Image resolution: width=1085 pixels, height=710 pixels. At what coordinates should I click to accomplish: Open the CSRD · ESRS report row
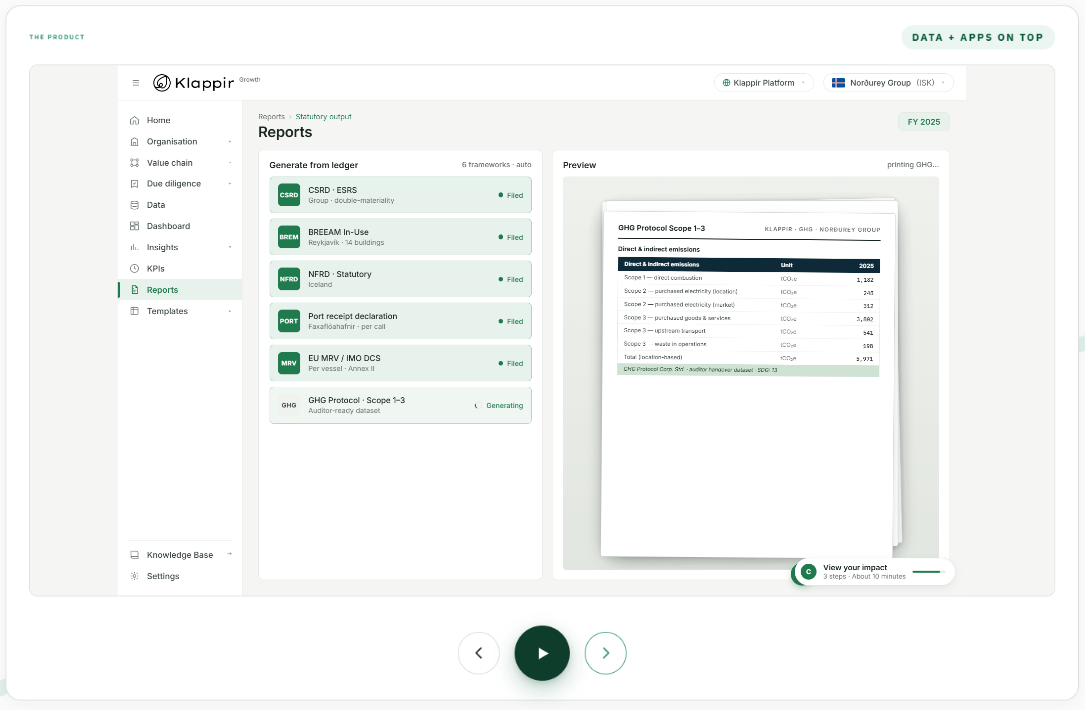point(401,195)
